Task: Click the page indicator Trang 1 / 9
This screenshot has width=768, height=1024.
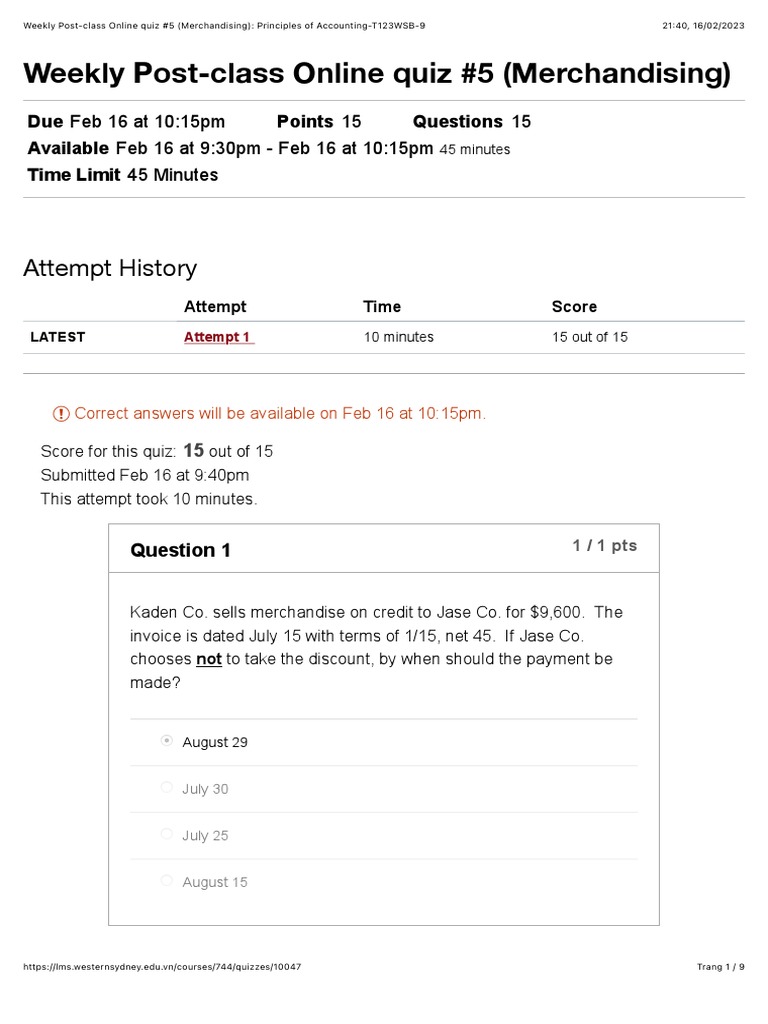Action: pyautogui.click(x=720, y=967)
